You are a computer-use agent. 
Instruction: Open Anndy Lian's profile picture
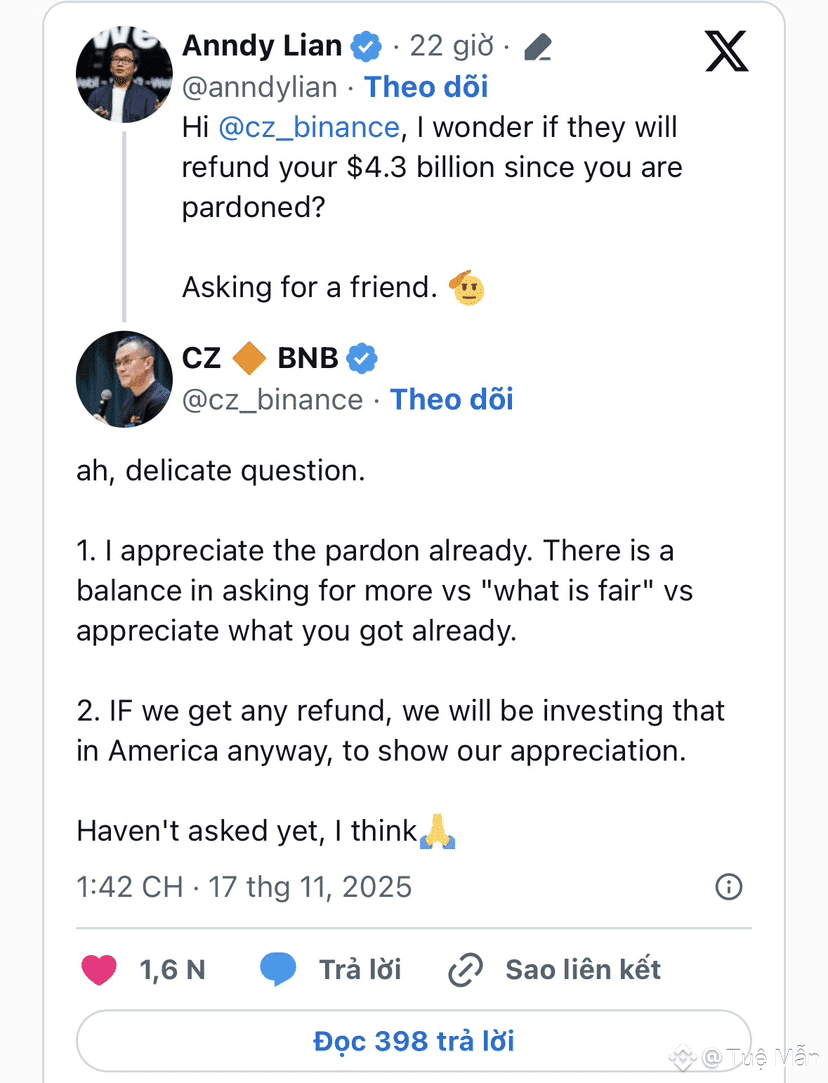(124, 74)
